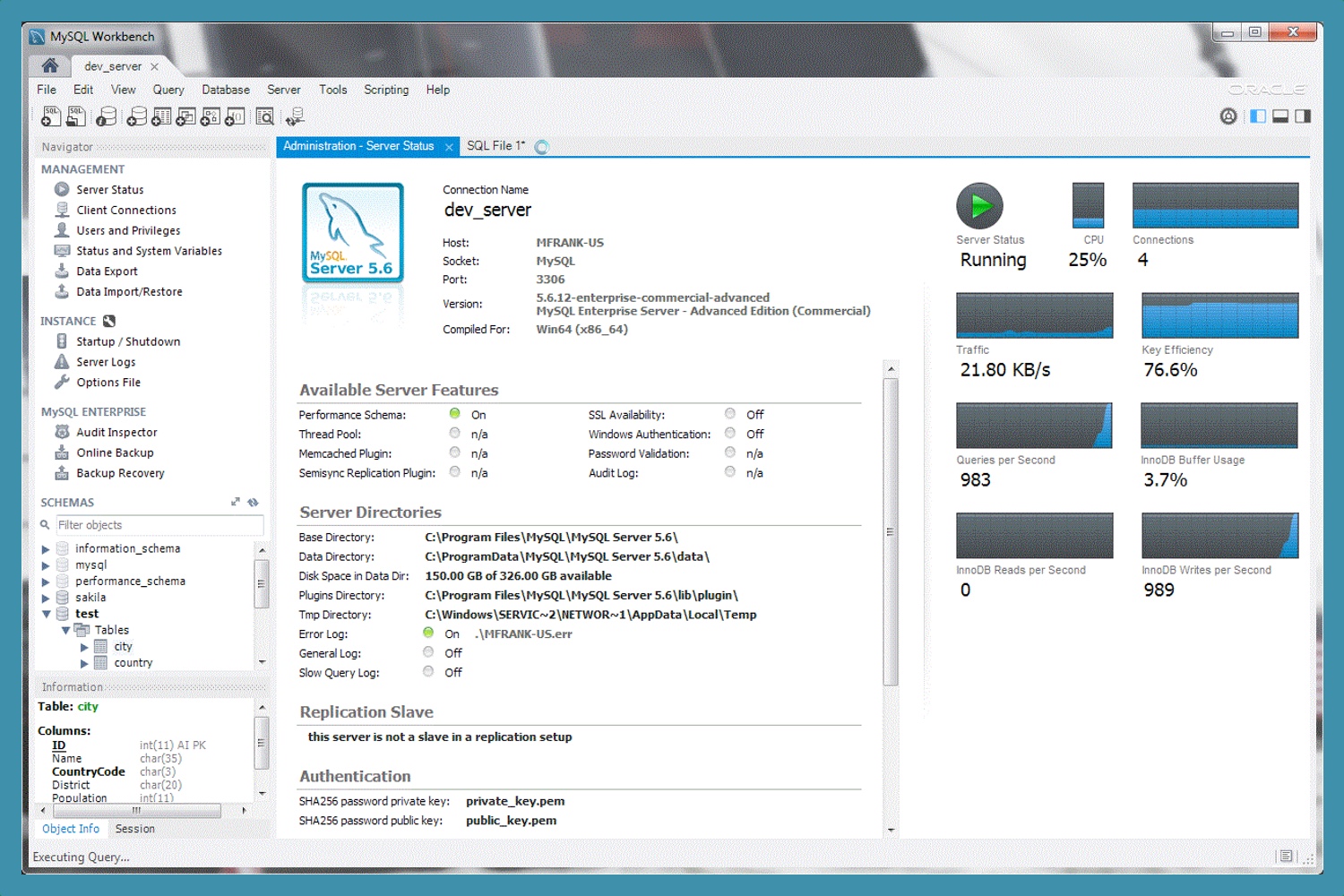Viewport: 1344px width, 896px height.
Task: Select Object Info tab
Action: pyautogui.click(x=71, y=829)
